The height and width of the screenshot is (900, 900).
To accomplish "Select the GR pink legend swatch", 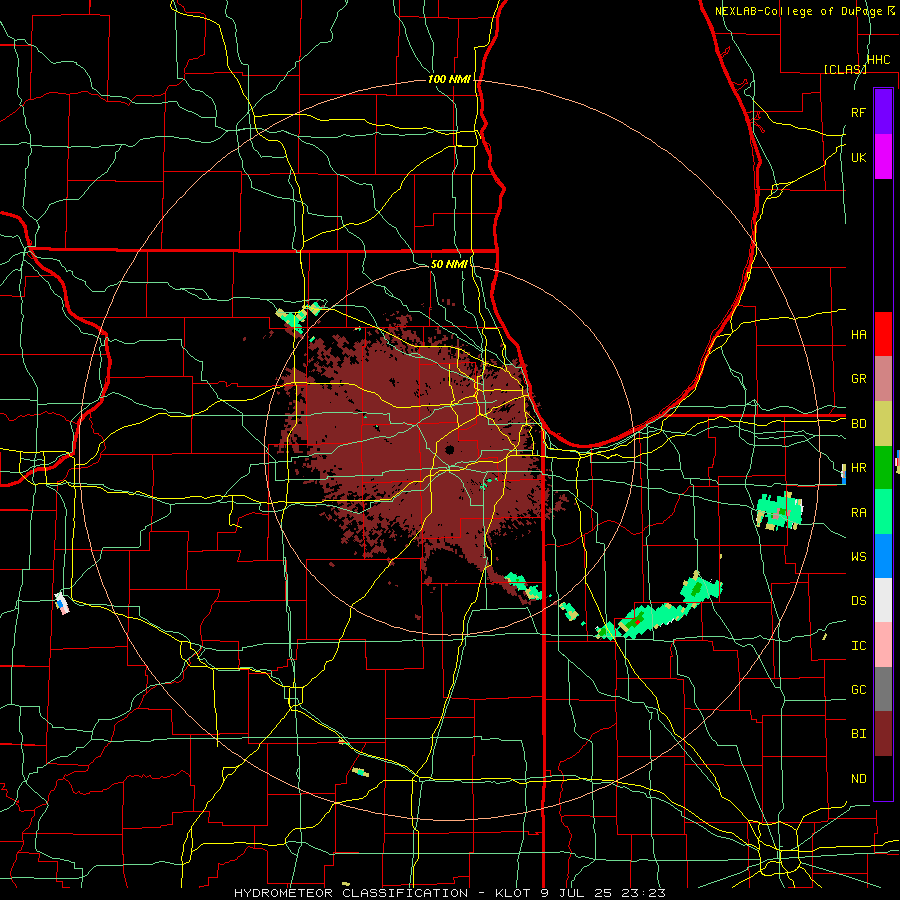I will (x=883, y=379).
